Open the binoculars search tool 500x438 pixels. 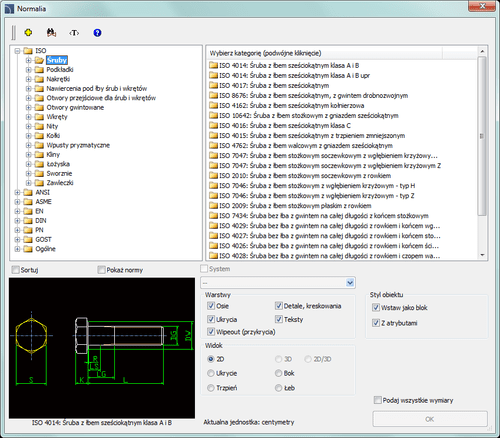[x=51, y=32]
